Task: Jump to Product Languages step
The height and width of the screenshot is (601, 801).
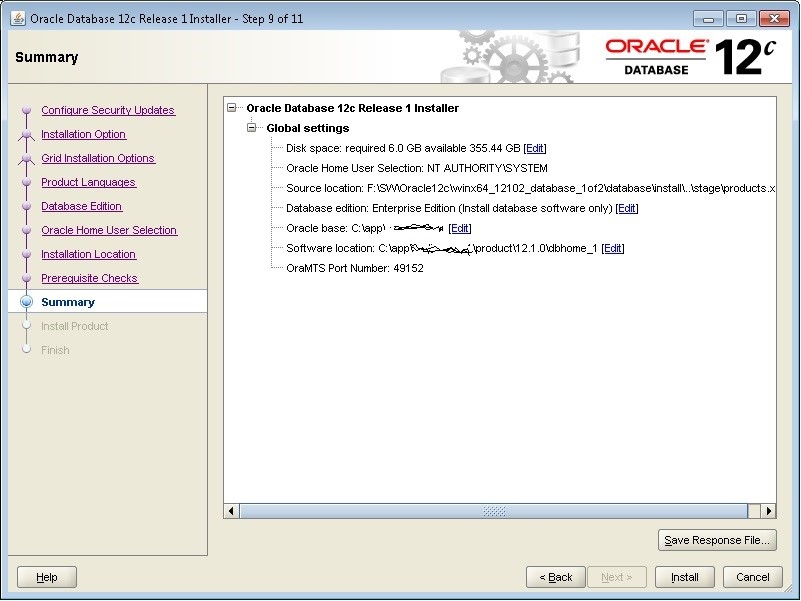Action: coord(88,182)
